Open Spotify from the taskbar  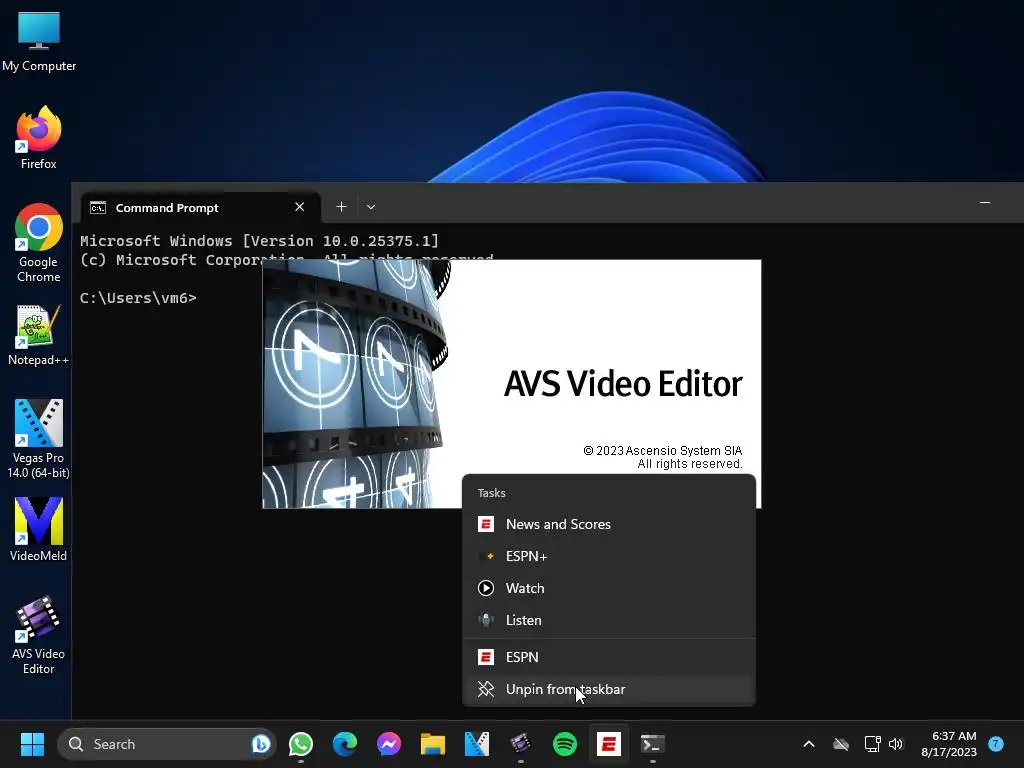(565, 744)
